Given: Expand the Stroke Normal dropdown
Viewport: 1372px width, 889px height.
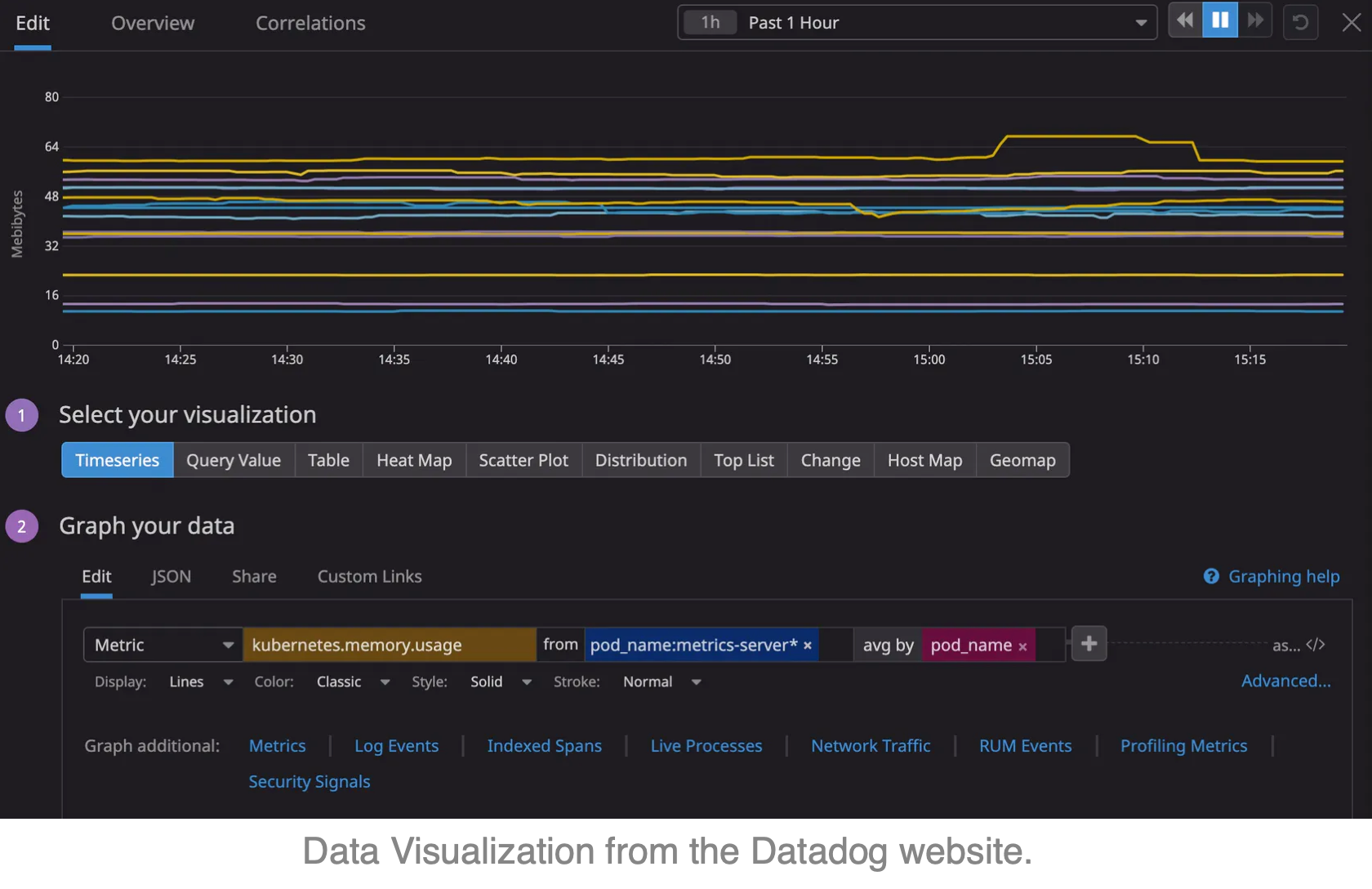Looking at the screenshot, I should pyautogui.click(x=662, y=681).
